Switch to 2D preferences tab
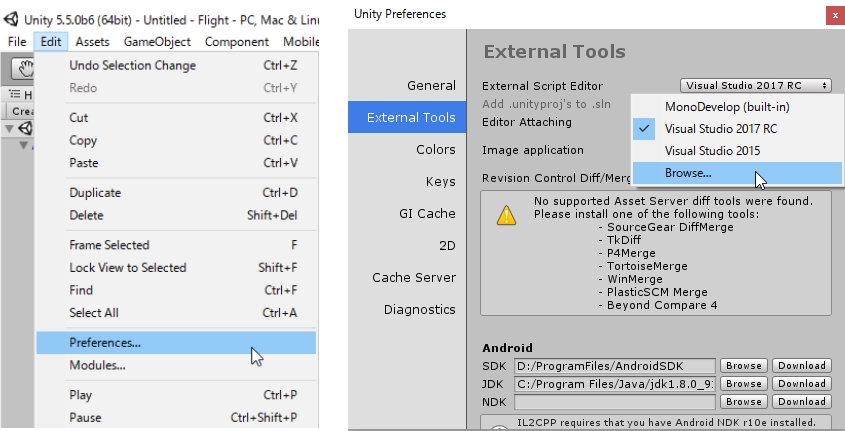The width and height of the screenshot is (845, 431). pyautogui.click(x=407, y=246)
